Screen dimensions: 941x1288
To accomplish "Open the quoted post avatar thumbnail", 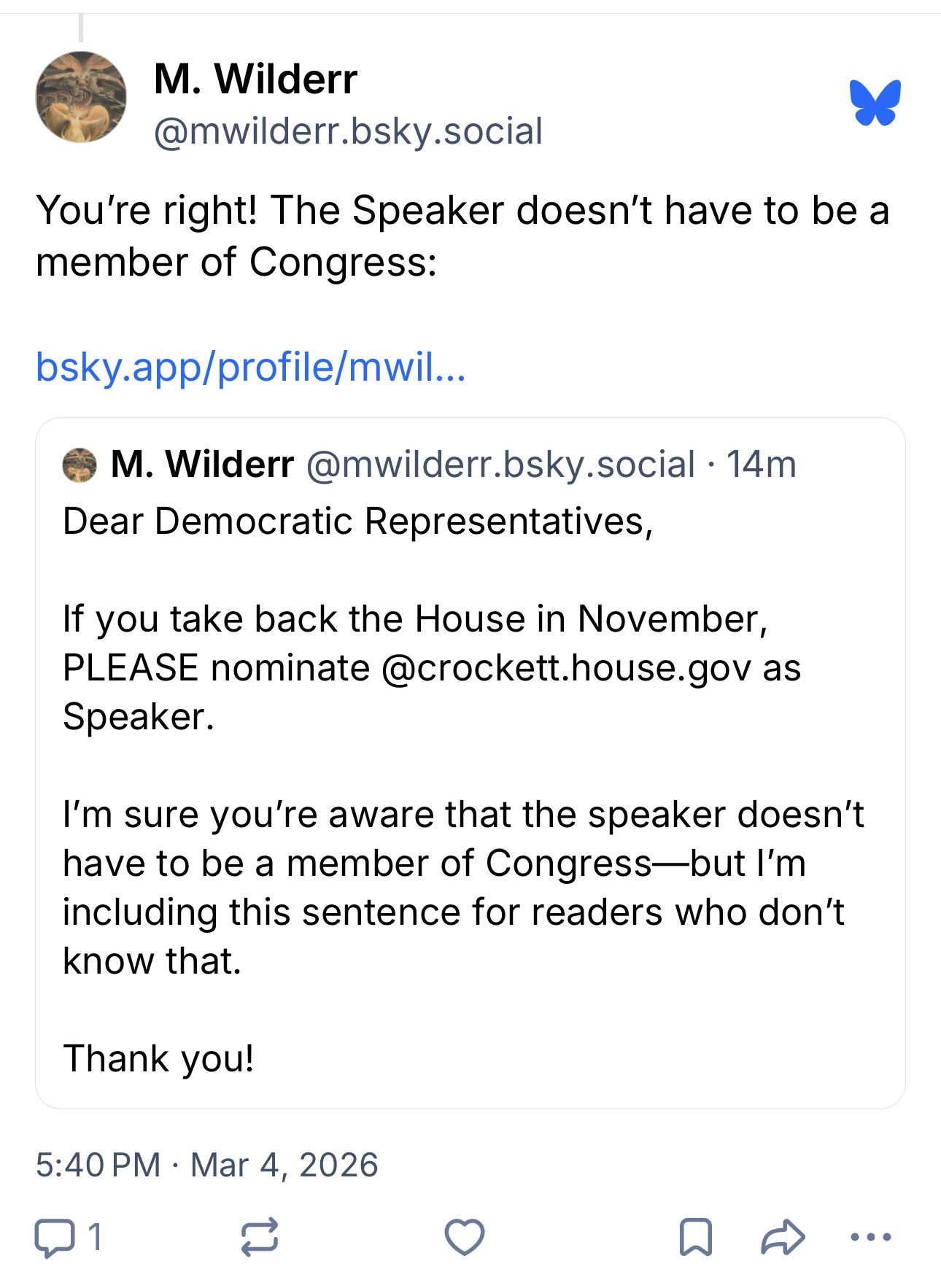I will (80, 465).
